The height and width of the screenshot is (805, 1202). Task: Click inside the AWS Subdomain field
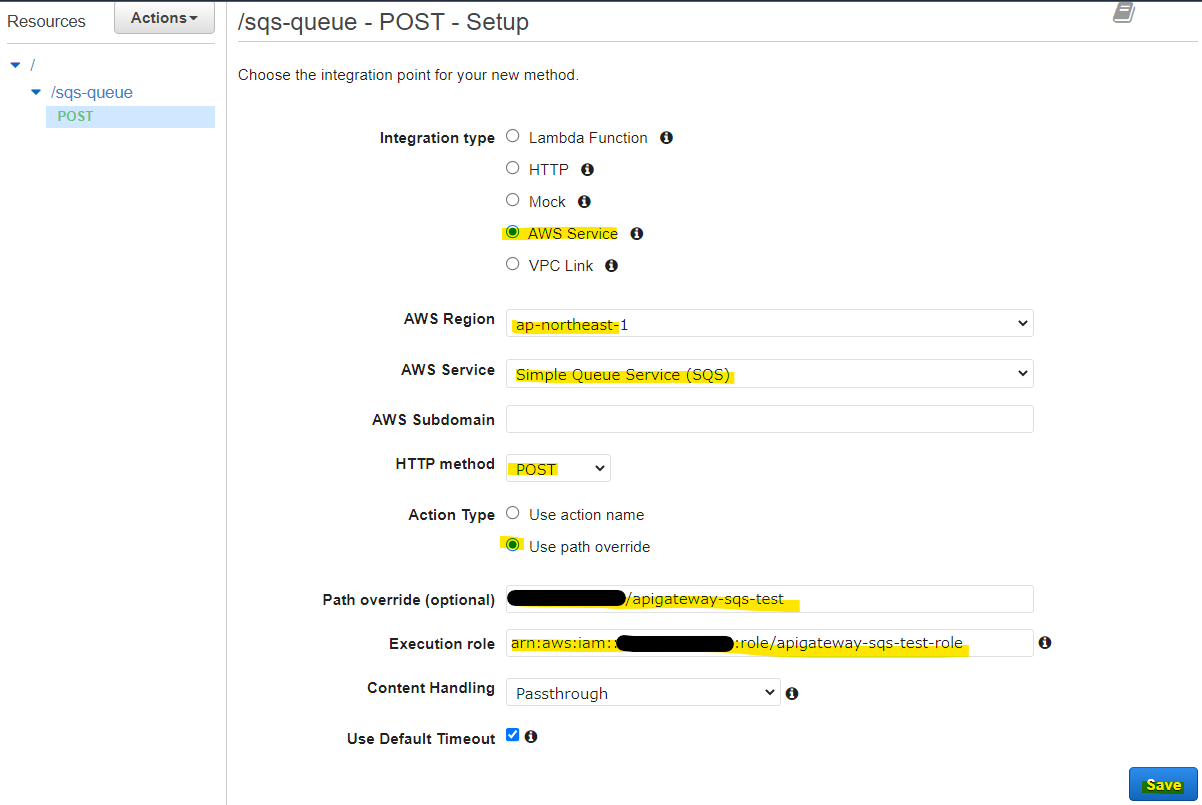(x=769, y=418)
